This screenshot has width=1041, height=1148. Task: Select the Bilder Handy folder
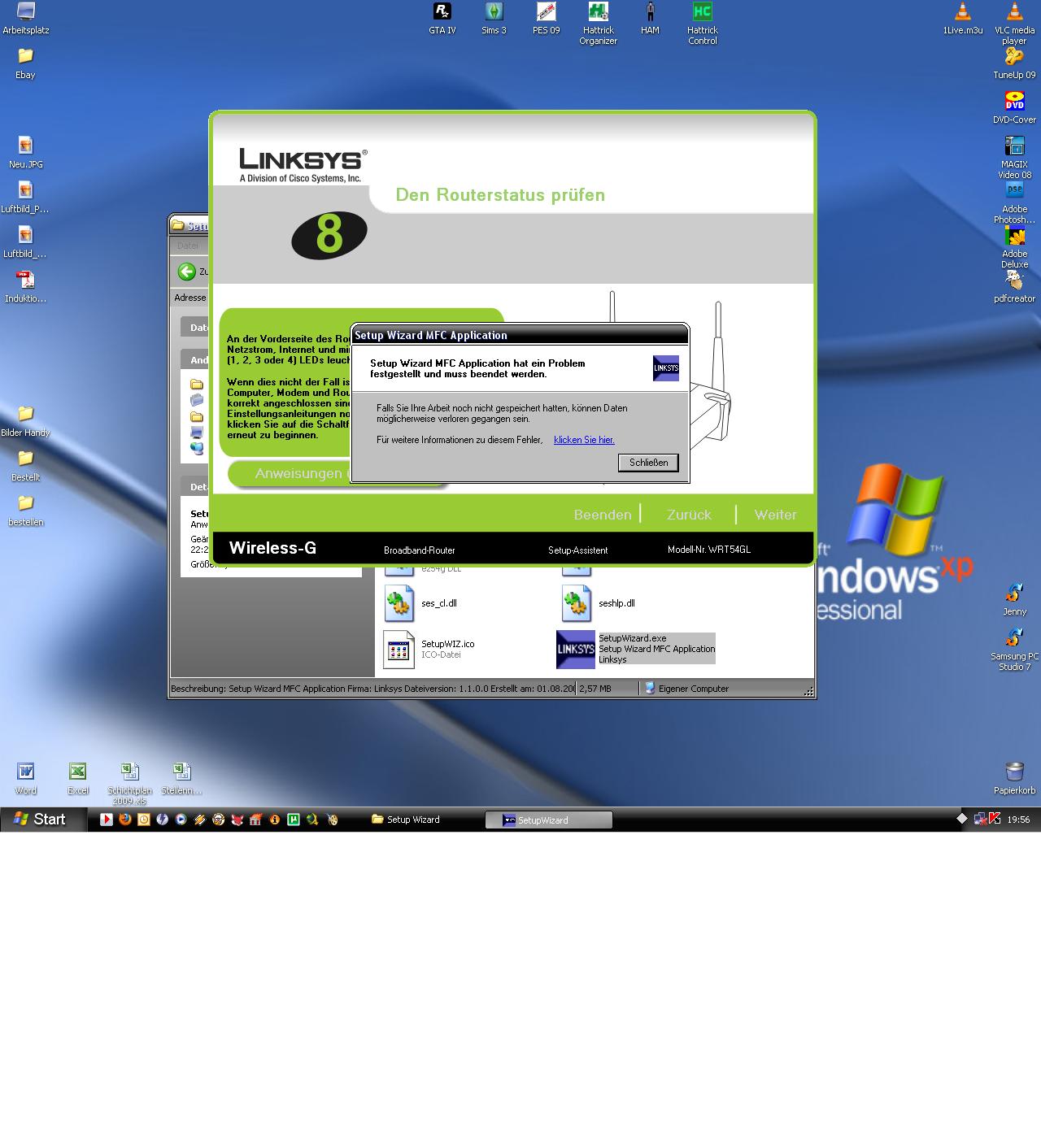[26, 421]
